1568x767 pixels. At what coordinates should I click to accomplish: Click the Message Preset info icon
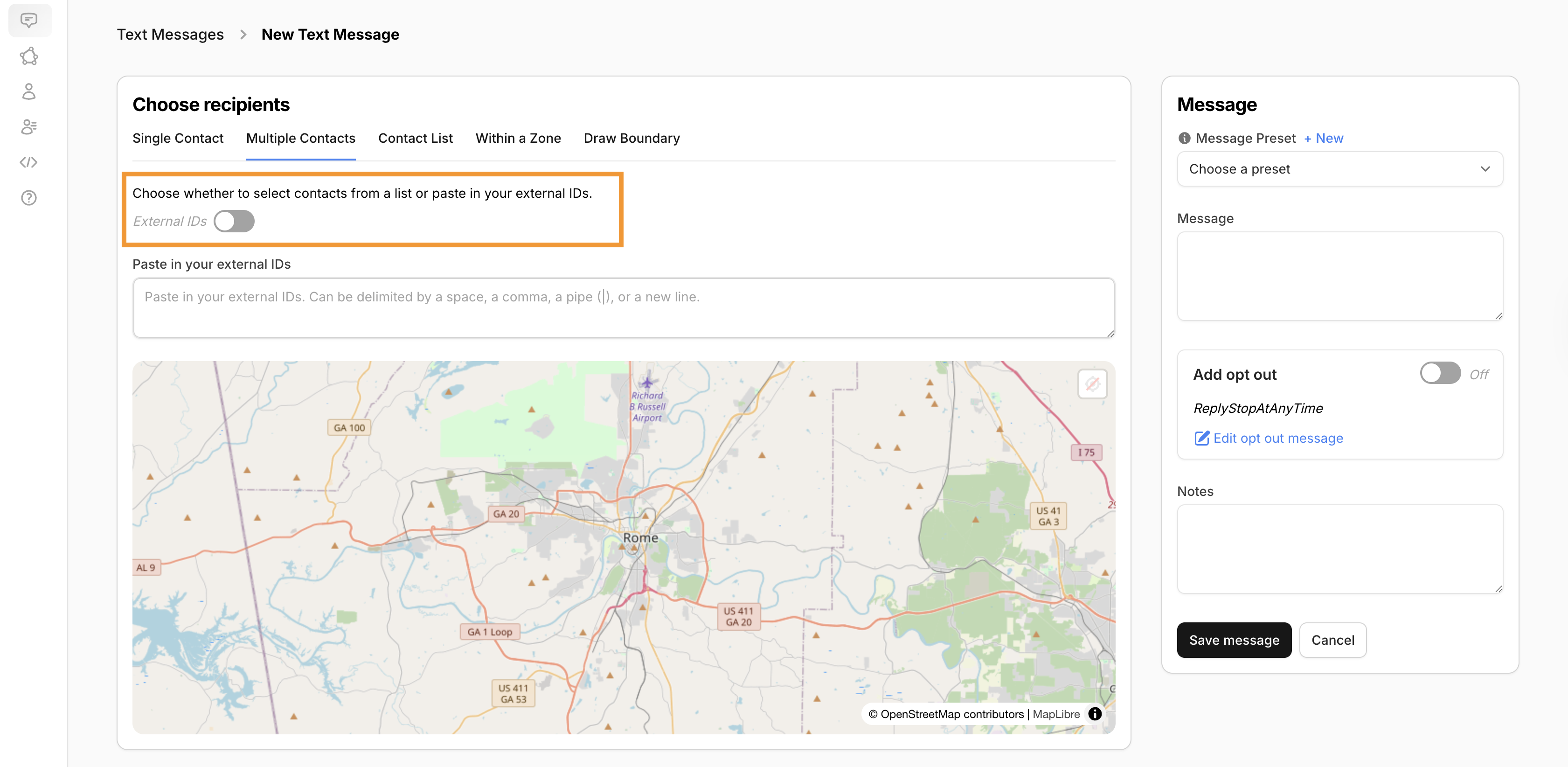[1184, 138]
